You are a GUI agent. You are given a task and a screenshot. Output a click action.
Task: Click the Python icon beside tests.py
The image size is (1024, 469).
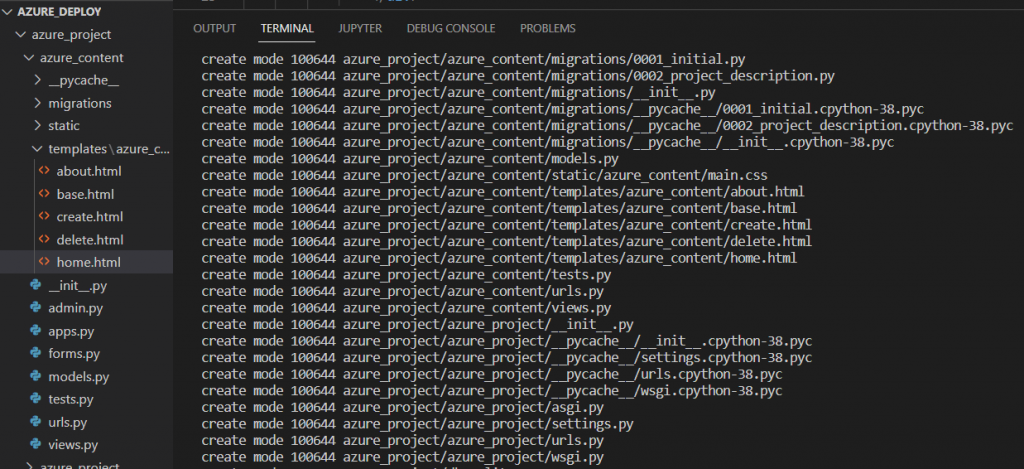pyautogui.click(x=36, y=399)
